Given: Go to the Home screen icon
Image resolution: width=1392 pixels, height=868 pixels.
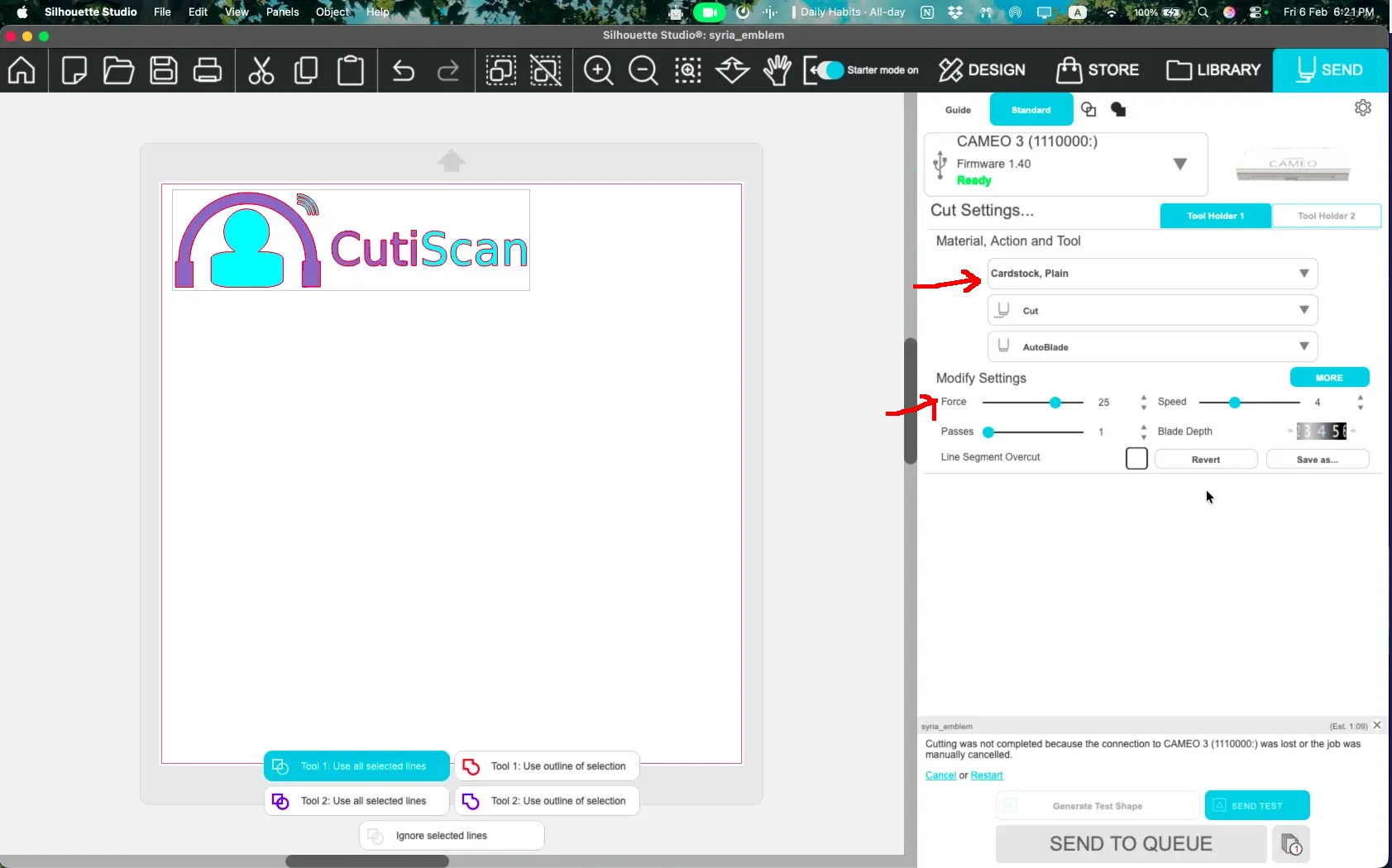Looking at the screenshot, I should coord(22,70).
